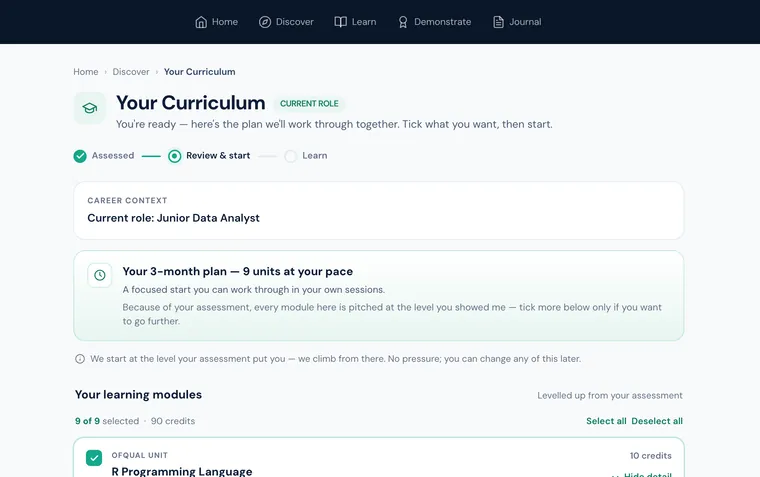Open the Home nav menu item
760x477 pixels.
click(216, 22)
